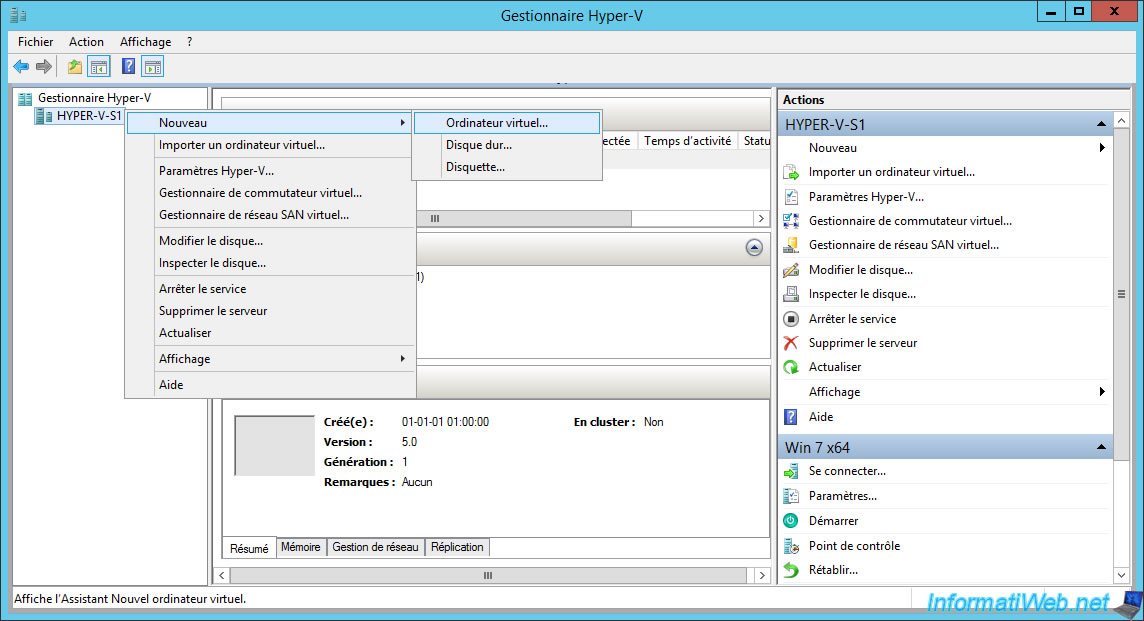
Task: Open the Affichage submenu in context menu
Action: (270, 359)
